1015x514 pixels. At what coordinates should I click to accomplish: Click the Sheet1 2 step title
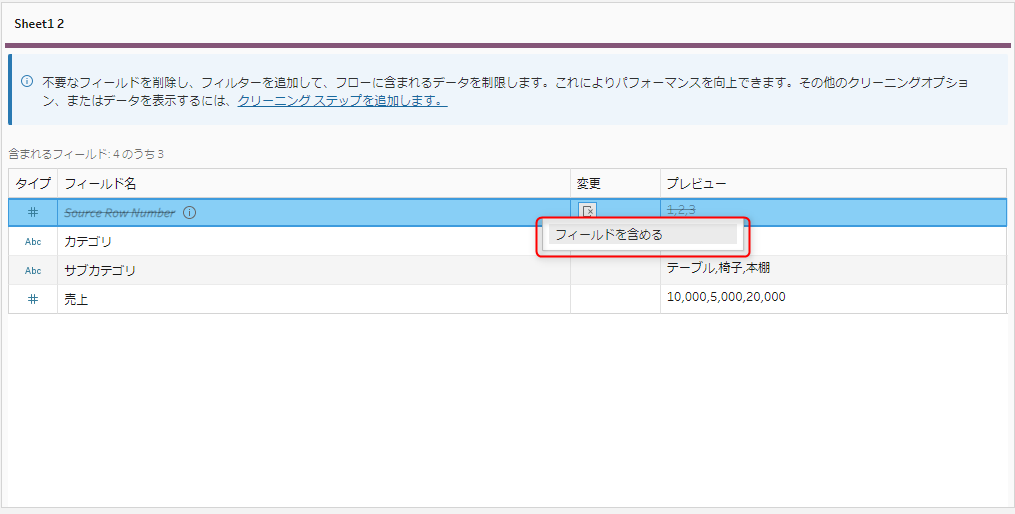(39, 23)
